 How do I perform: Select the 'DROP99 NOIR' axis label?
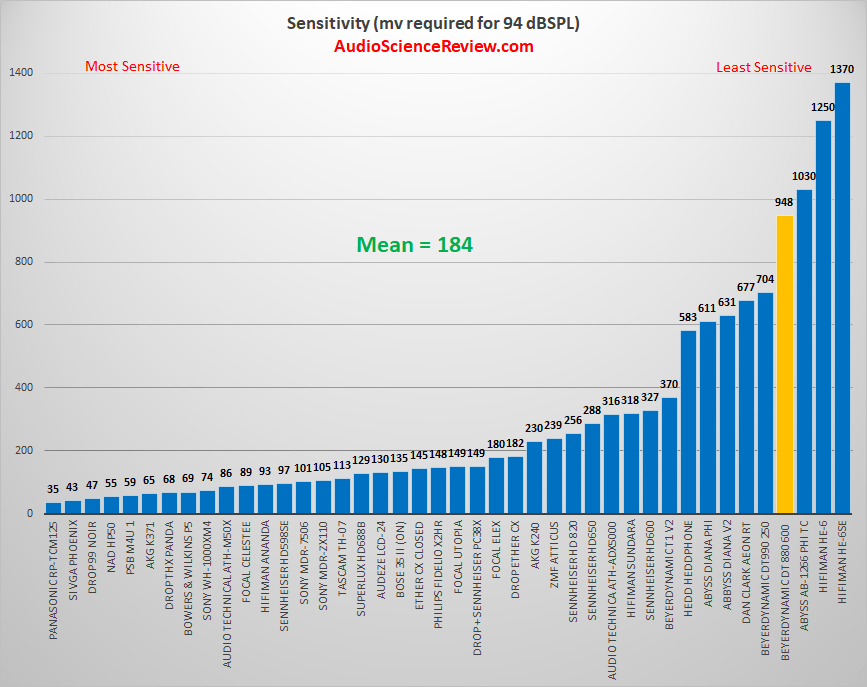[x=92, y=557]
